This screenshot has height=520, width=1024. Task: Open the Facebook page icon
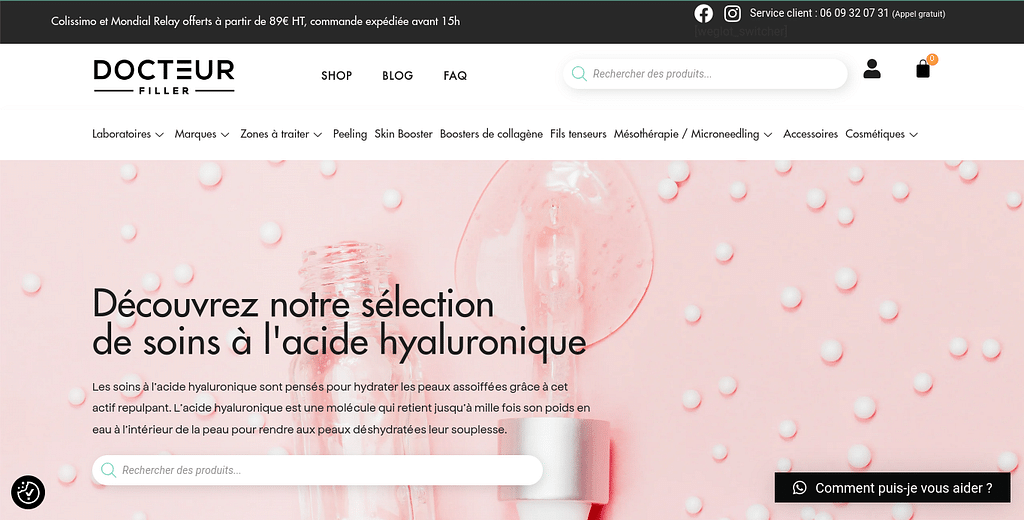coord(704,13)
